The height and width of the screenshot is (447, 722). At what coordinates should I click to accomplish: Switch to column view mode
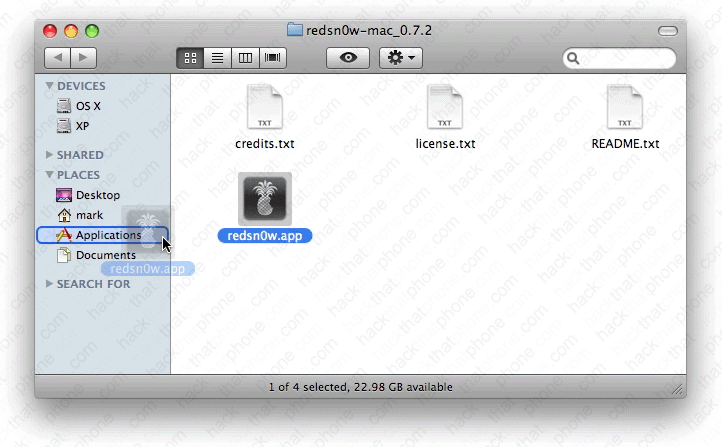[244, 58]
